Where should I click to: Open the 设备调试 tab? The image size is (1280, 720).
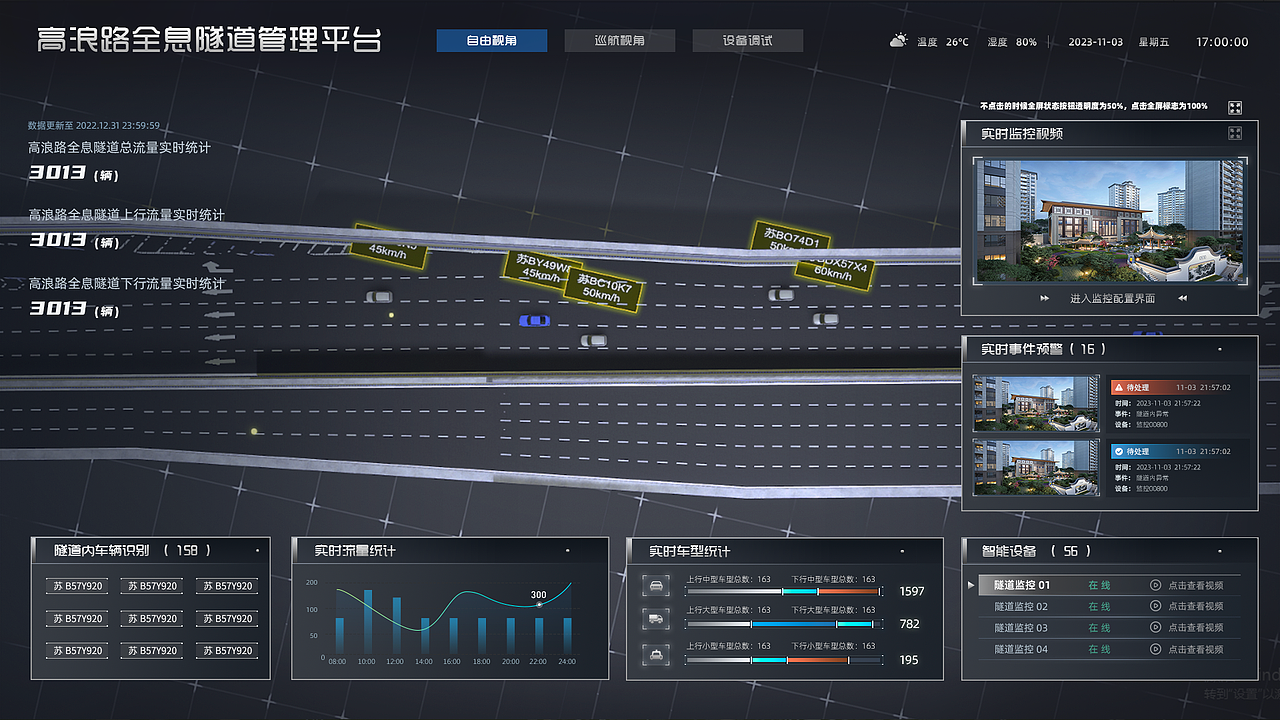coord(748,41)
